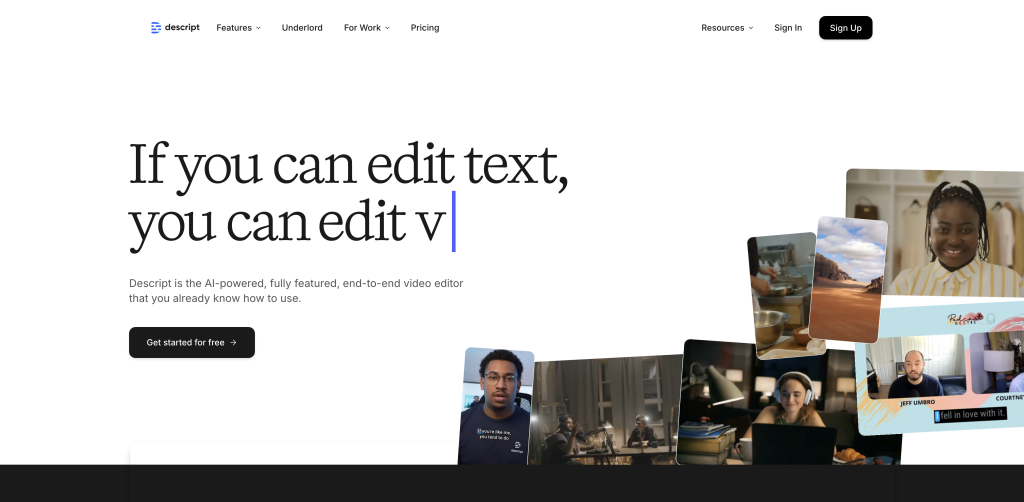Click the 'Descript is the AI-powered' description text
The height and width of the screenshot is (502, 1024).
[296, 290]
